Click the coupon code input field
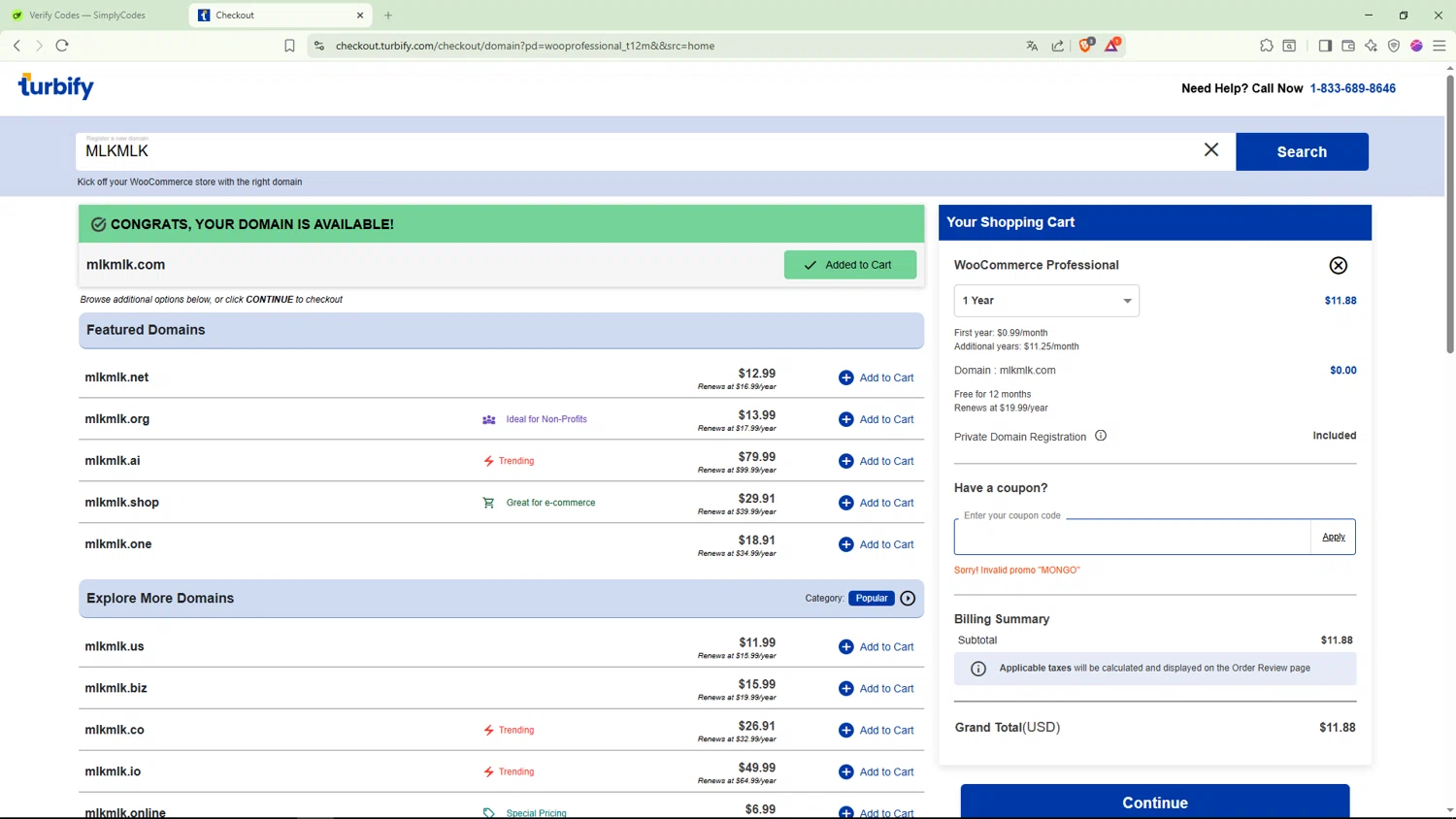The height and width of the screenshot is (819, 1456). [1132, 537]
